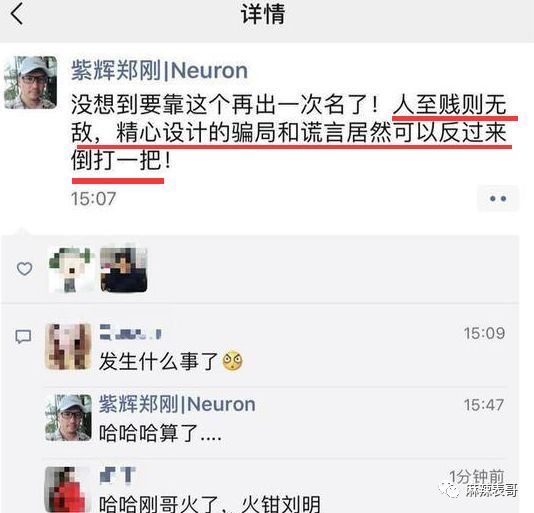The image size is (534, 513).
Task: Open avatar of the 15:09 commenter
Action: pyautogui.click(x=68, y=347)
